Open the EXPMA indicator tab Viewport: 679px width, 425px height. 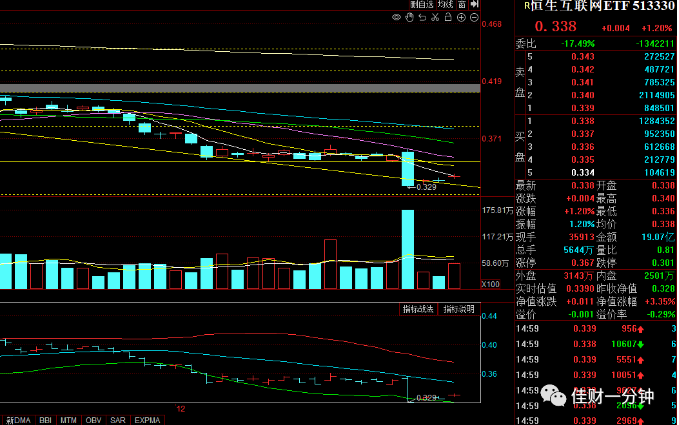[x=147, y=420]
